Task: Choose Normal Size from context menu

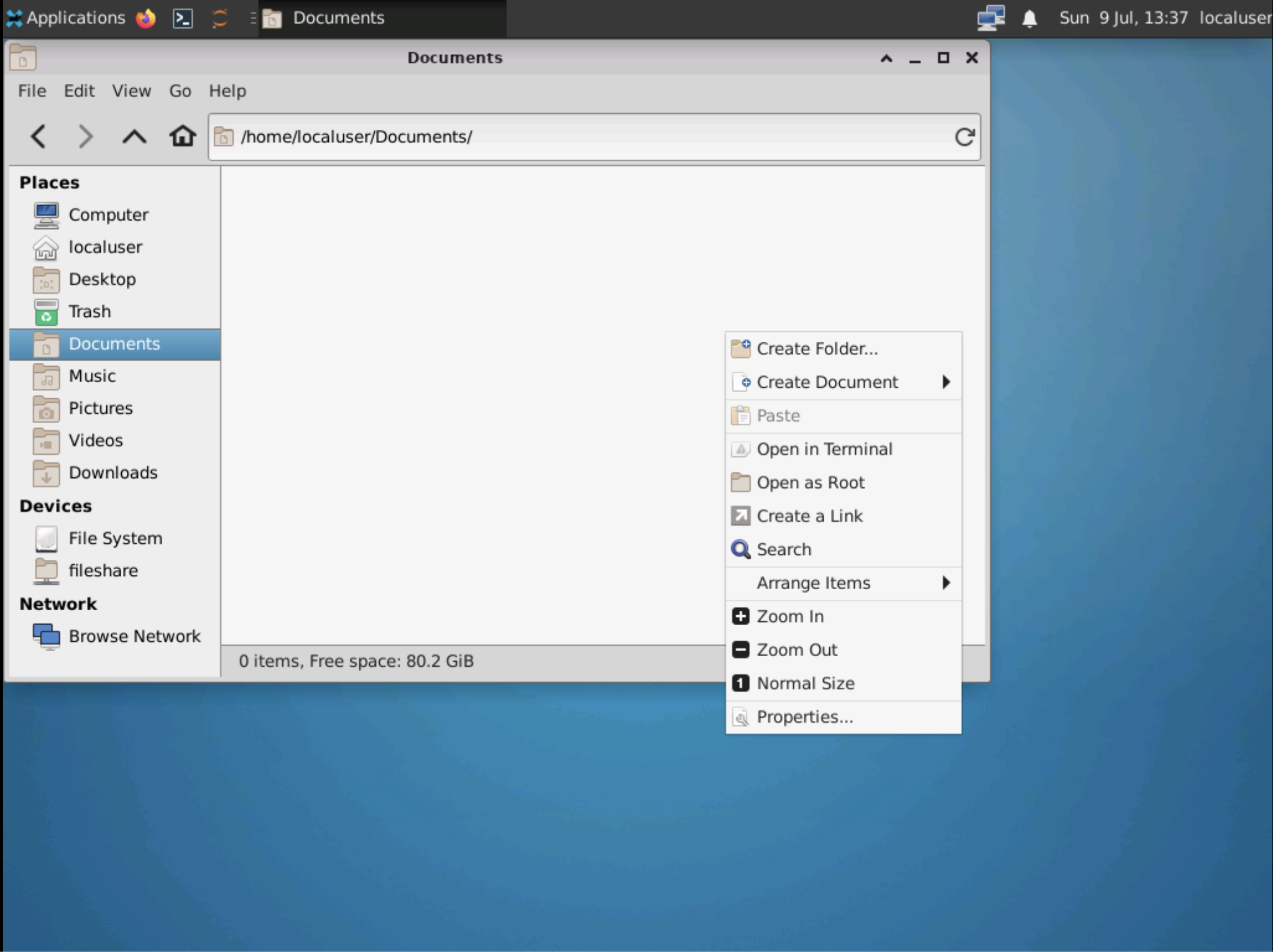Action: point(843,685)
